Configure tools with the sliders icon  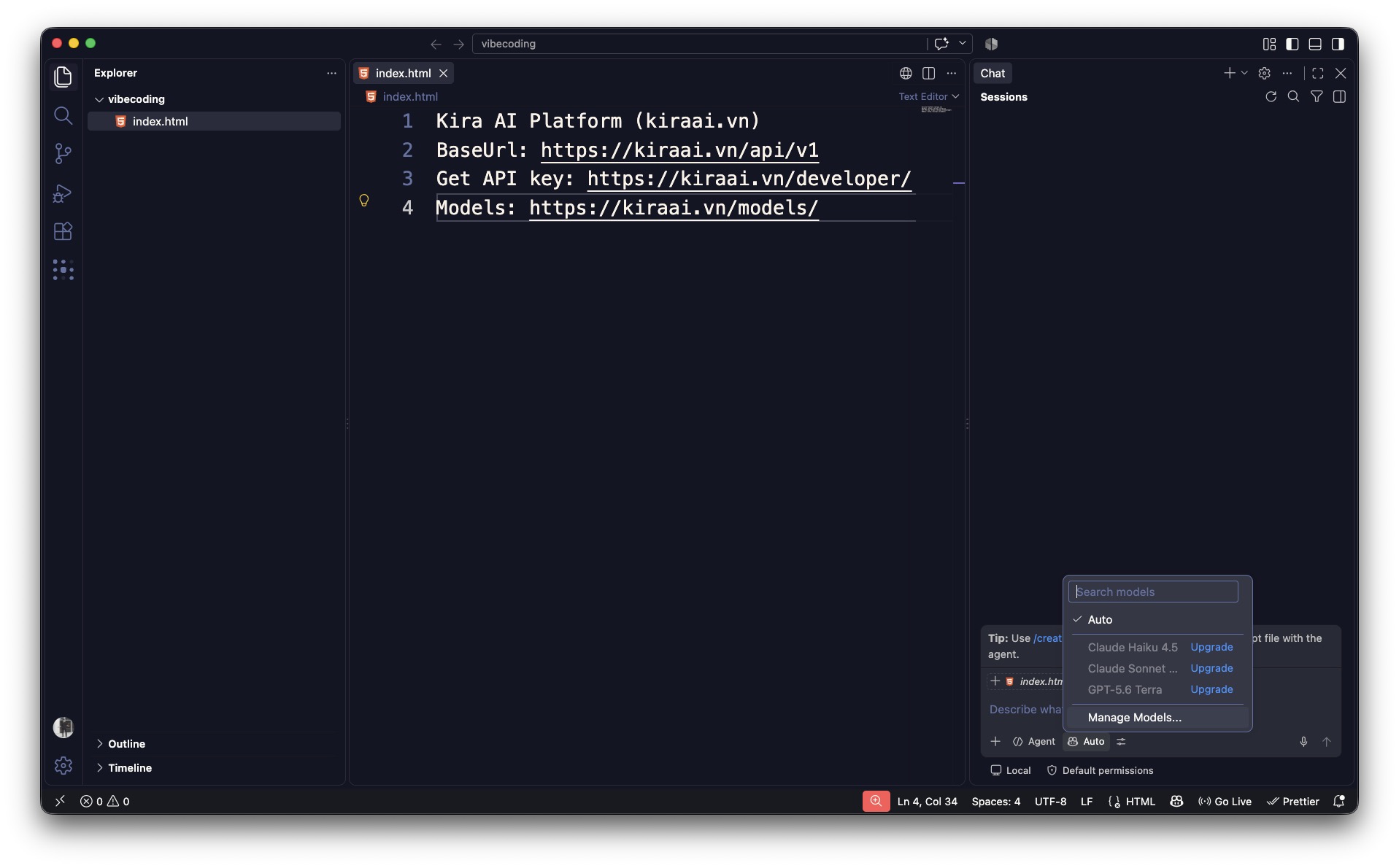click(1121, 742)
